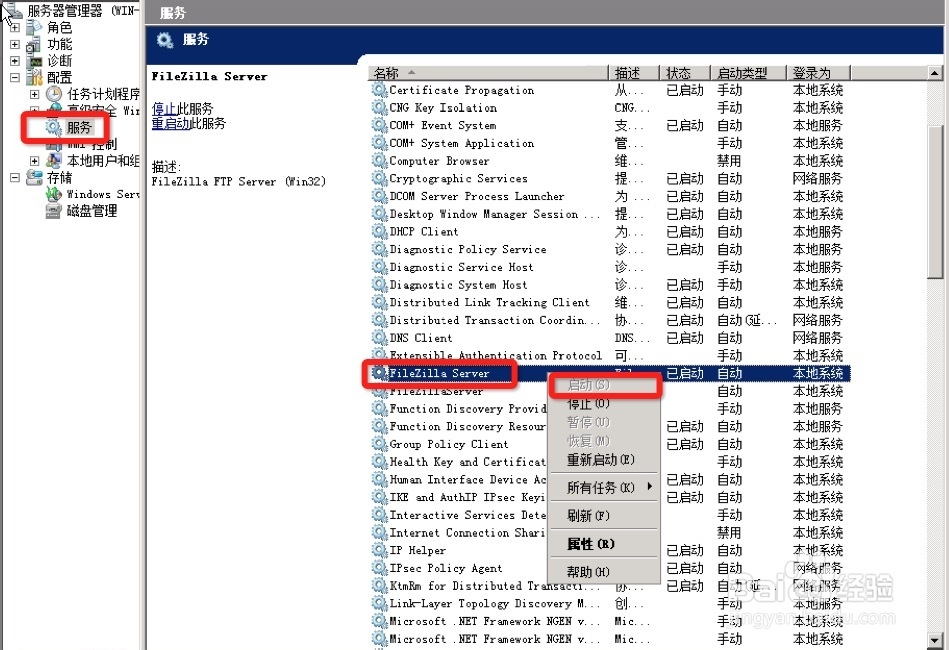
Task: Collapse the 存储 tree node
Action: (14, 178)
